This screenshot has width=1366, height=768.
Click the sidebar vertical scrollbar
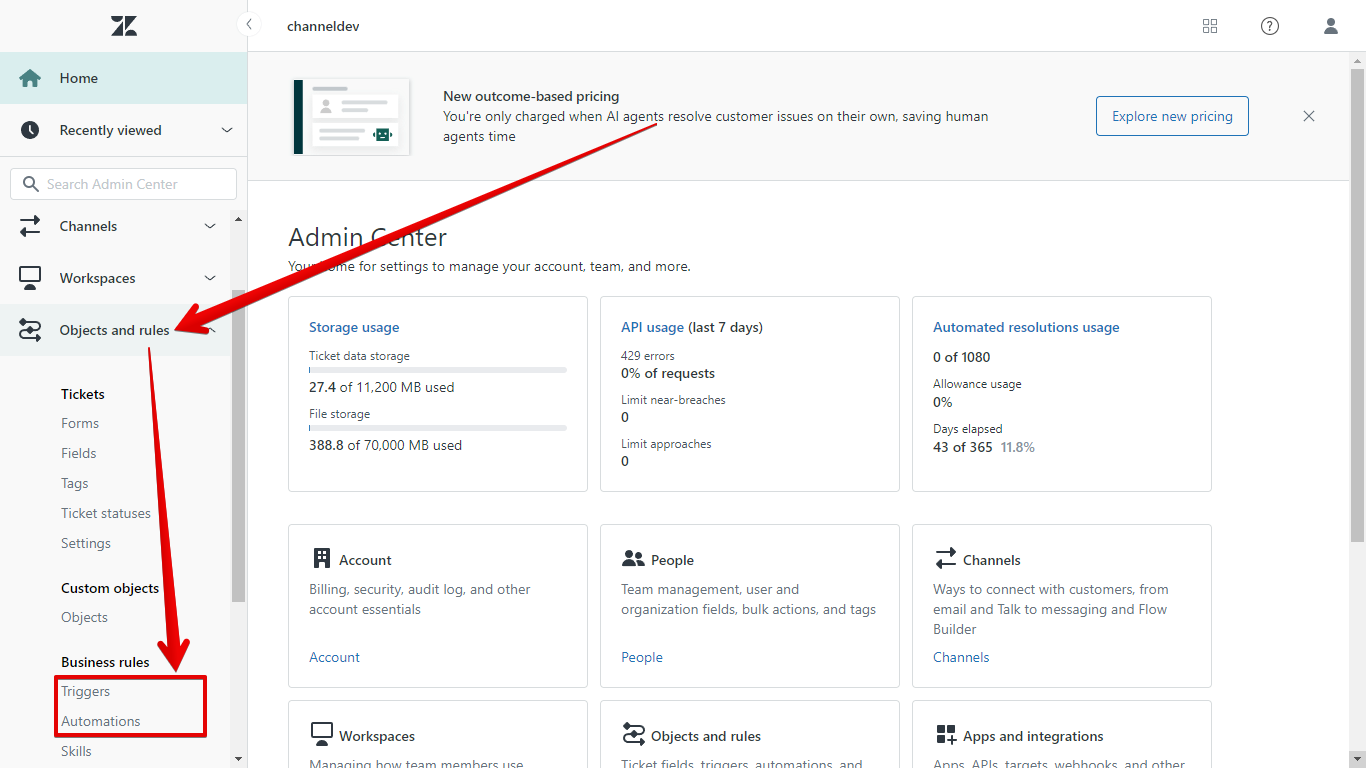(x=238, y=446)
